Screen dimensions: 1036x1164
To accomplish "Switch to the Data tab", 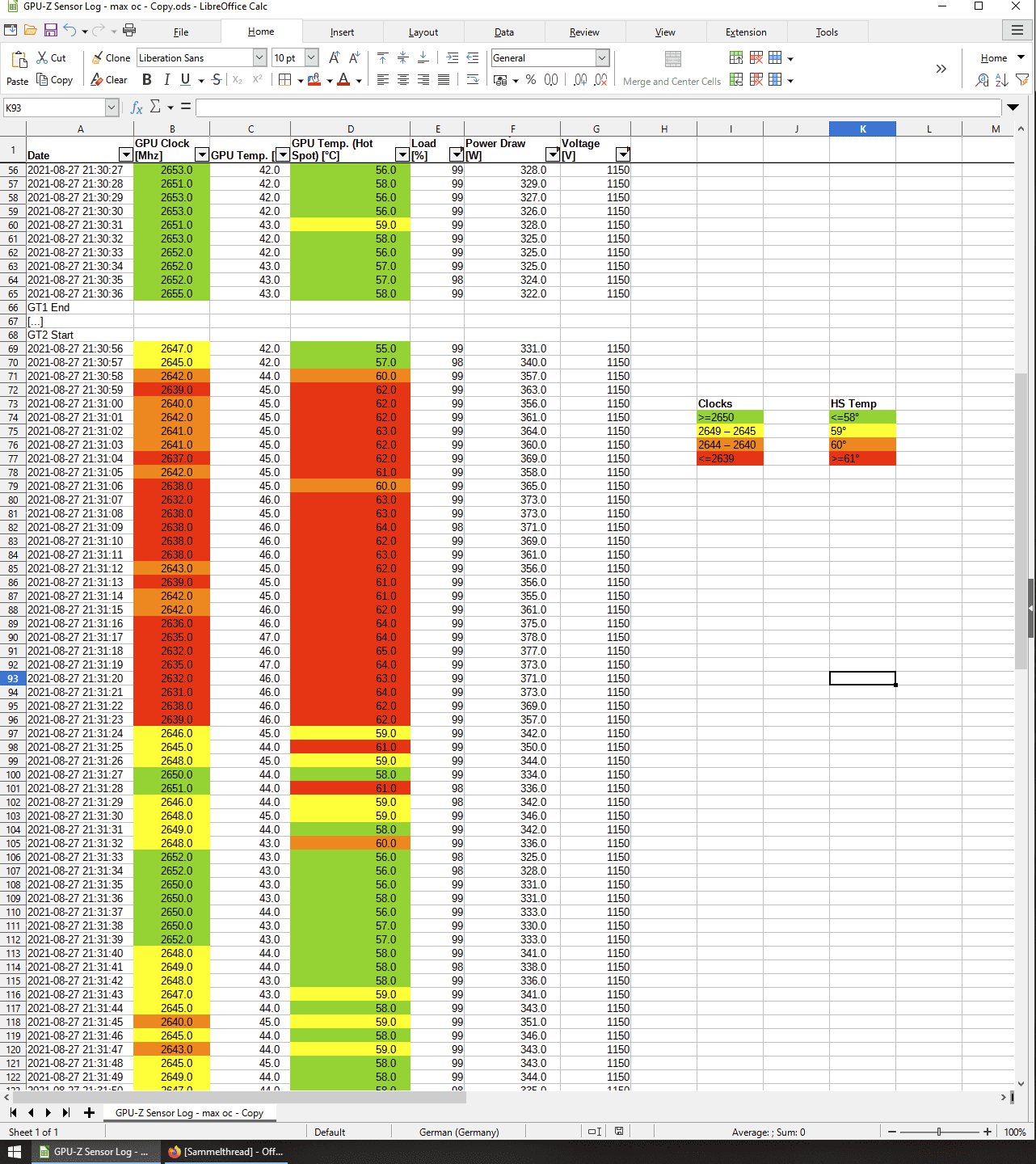I will tap(504, 32).
